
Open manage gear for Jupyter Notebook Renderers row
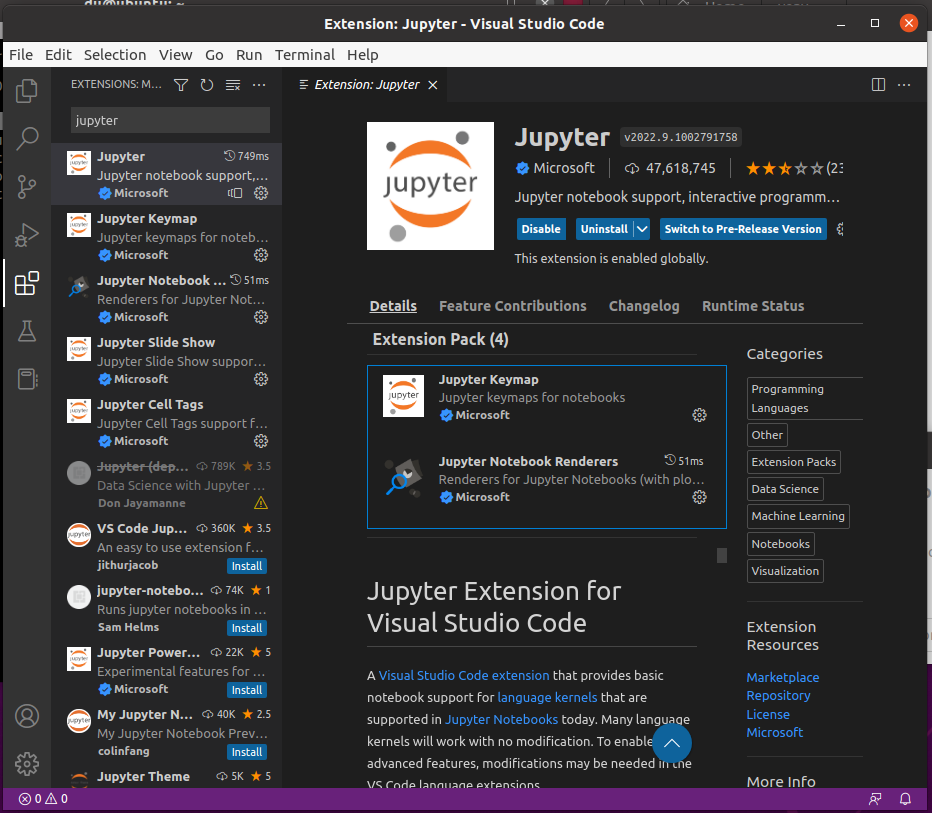point(261,317)
